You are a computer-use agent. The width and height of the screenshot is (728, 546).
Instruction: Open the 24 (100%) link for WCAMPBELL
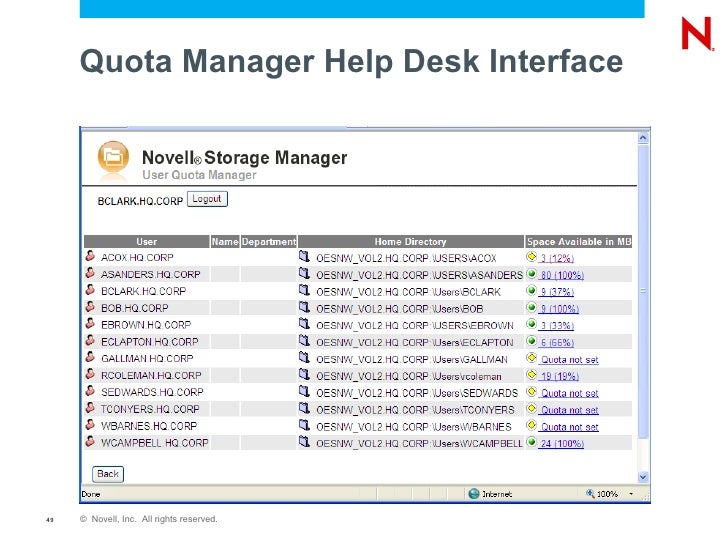pyautogui.click(x=562, y=443)
